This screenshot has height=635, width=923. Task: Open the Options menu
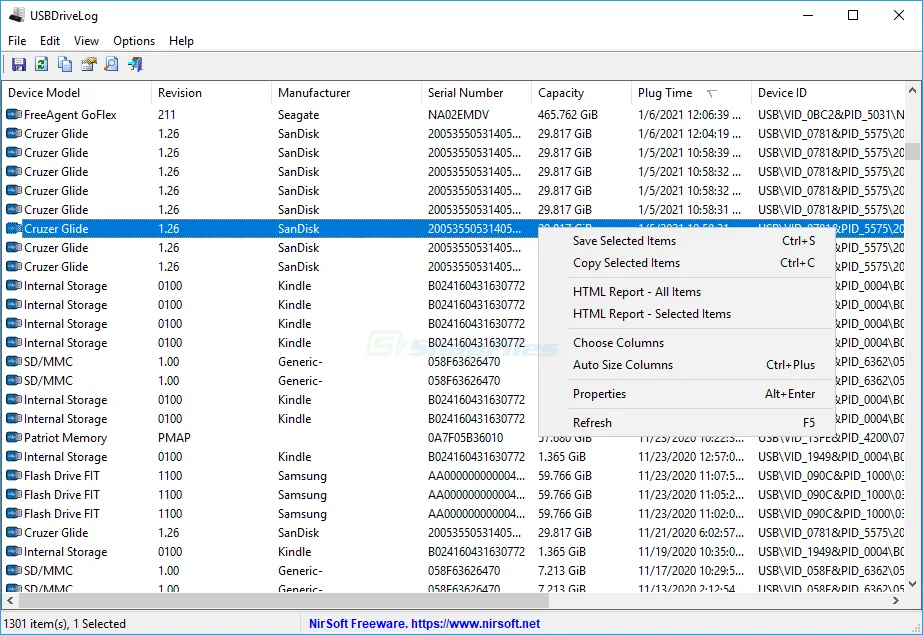(x=134, y=41)
